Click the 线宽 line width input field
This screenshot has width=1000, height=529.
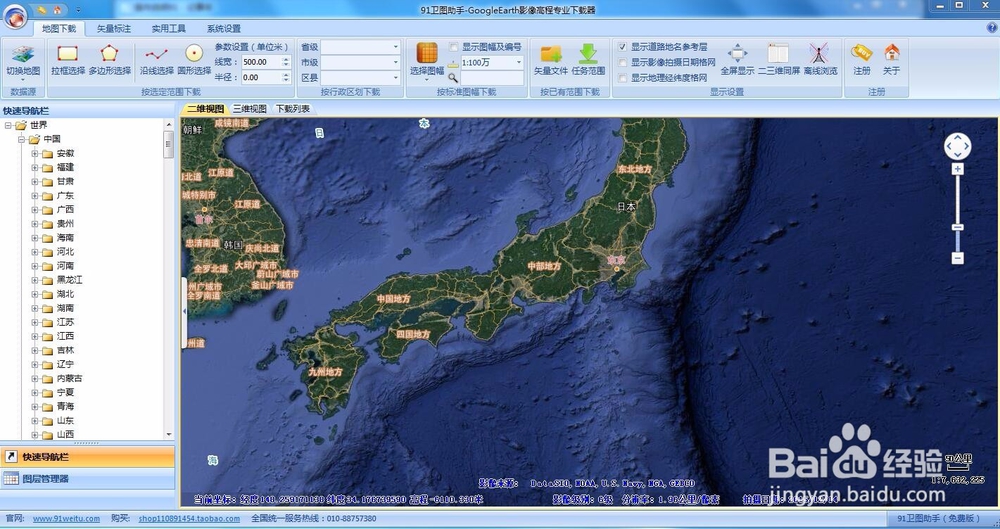click(x=261, y=62)
